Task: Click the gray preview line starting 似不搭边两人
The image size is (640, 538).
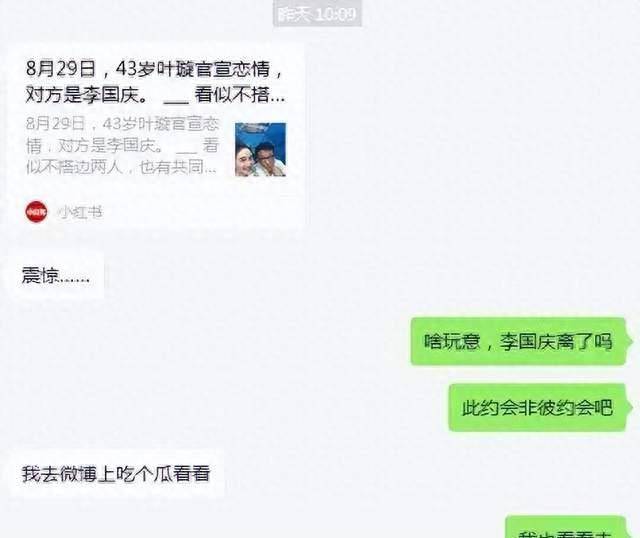Action: tap(121, 167)
